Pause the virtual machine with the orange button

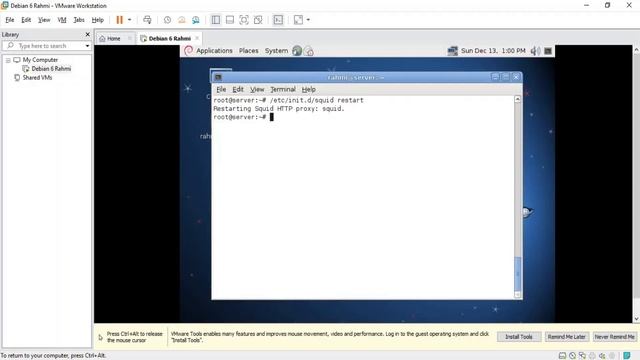[x=120, y=20]
